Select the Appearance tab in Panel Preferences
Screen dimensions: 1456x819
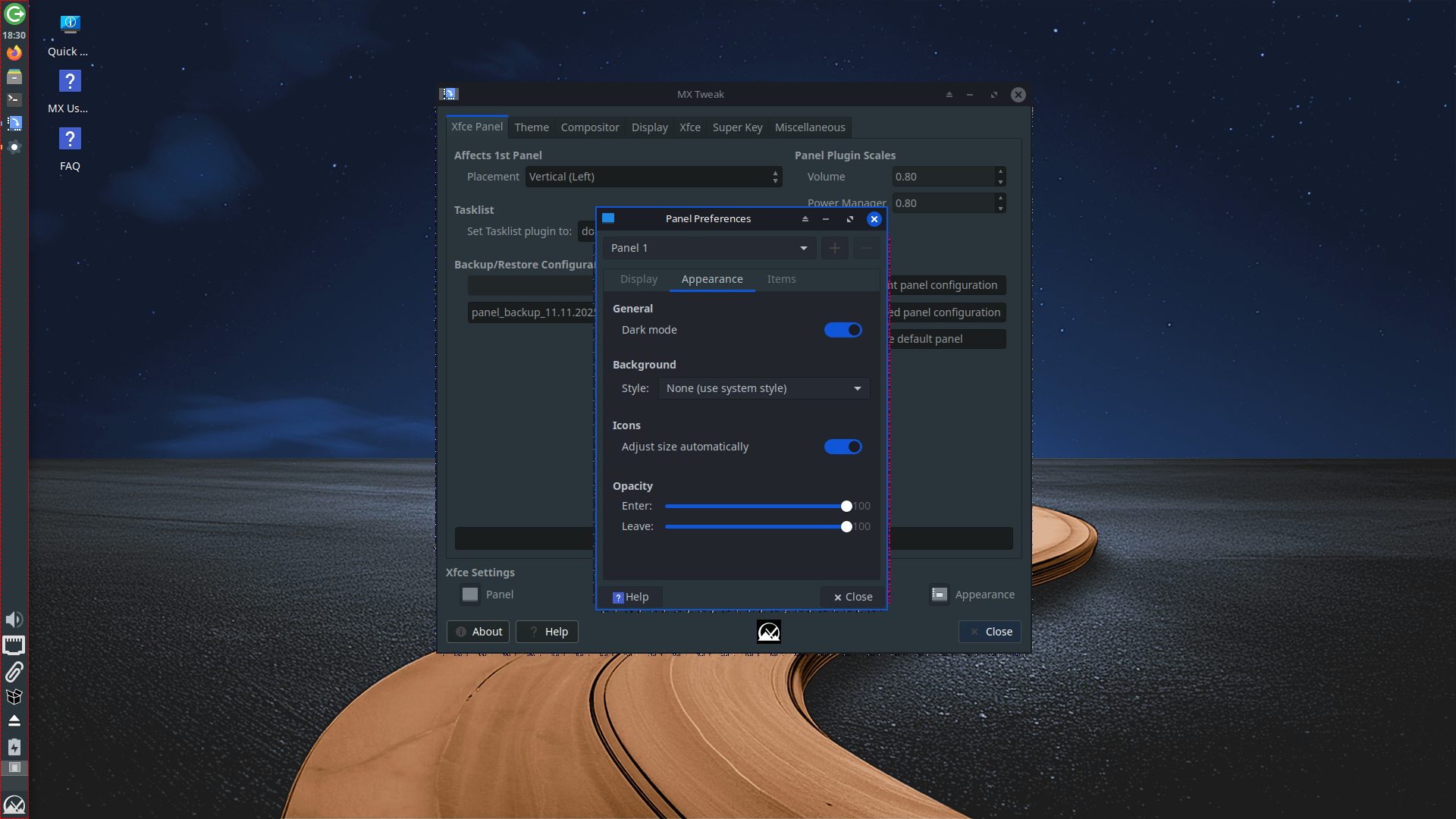712,279
